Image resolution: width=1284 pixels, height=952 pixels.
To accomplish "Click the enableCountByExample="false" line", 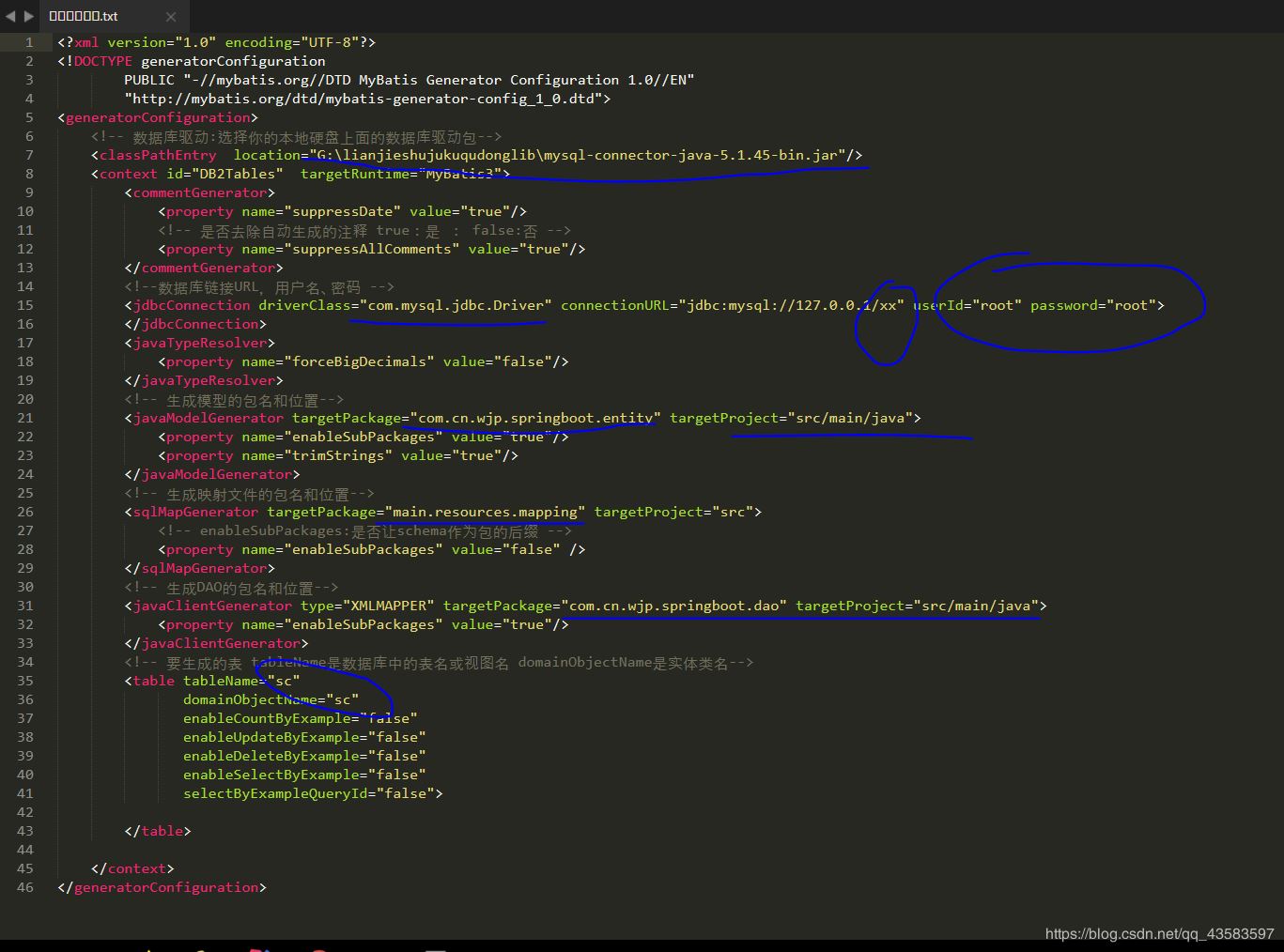I will pos(301,718).
